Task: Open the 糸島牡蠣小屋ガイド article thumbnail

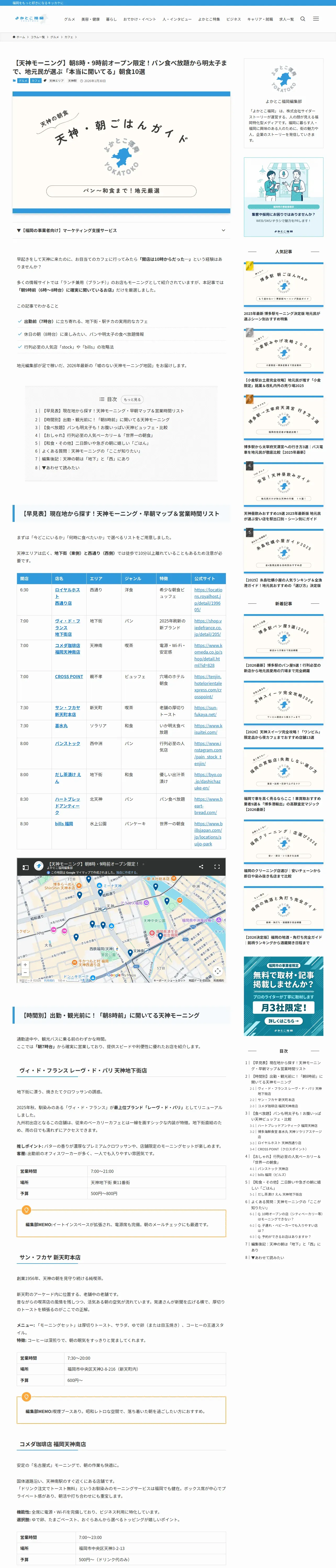Action: tap(284, 550)
